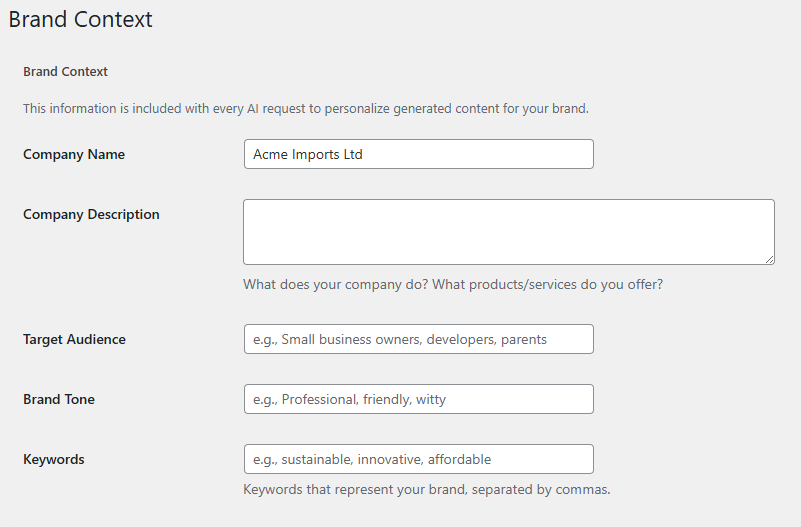Click the Target Audience input box
The image size is (801, 527).
[x=418, y=339]
